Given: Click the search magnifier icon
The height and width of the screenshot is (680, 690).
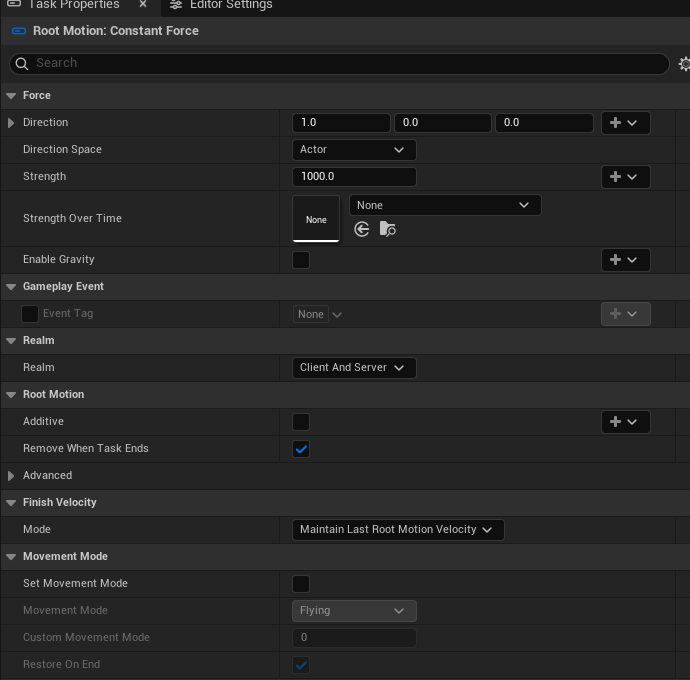Looking at the screenshot, I should 22,64.
